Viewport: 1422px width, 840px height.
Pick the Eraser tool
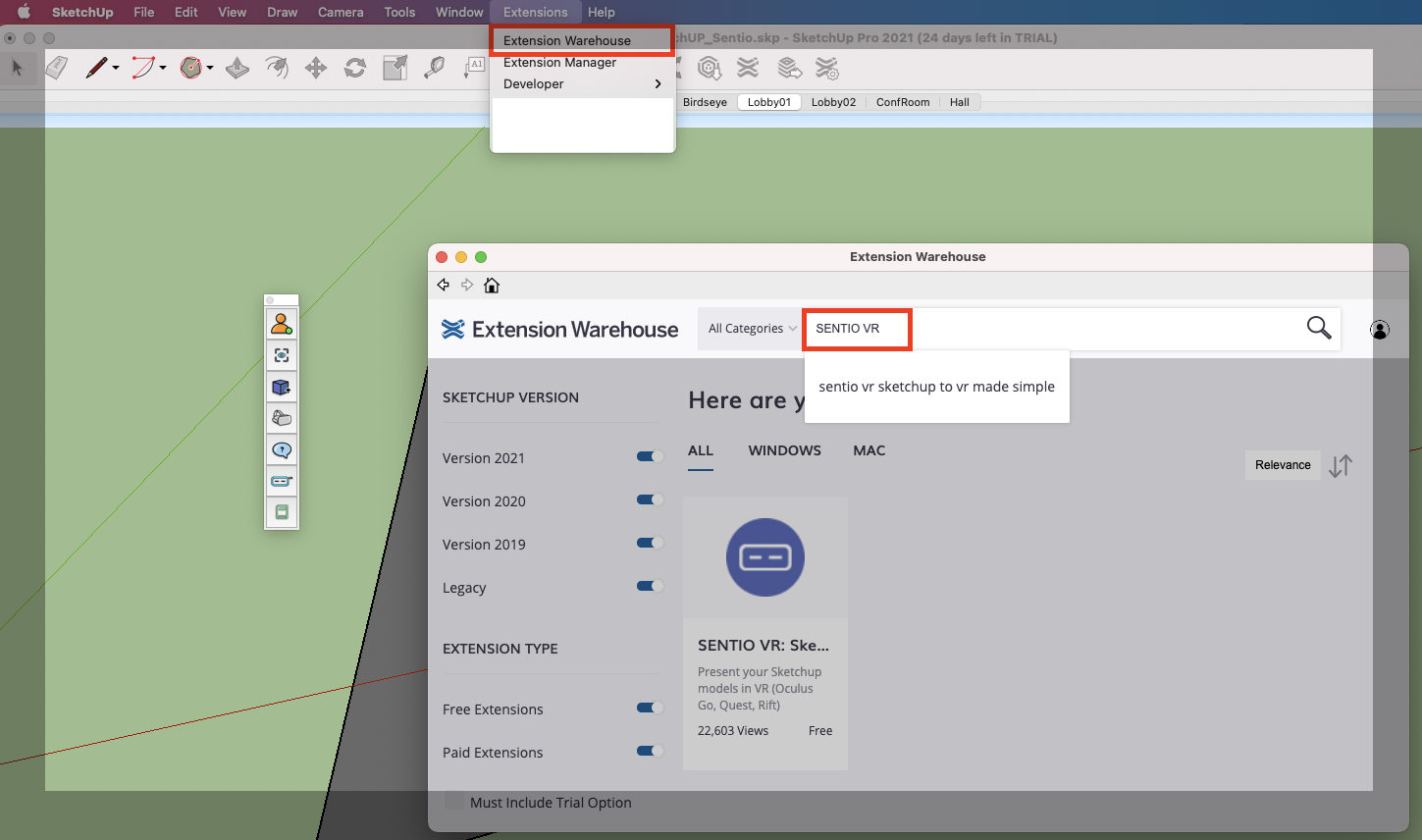[57, 68]
